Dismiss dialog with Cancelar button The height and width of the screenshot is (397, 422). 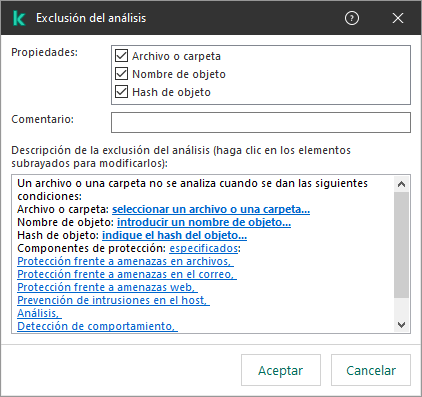(371, 370)
